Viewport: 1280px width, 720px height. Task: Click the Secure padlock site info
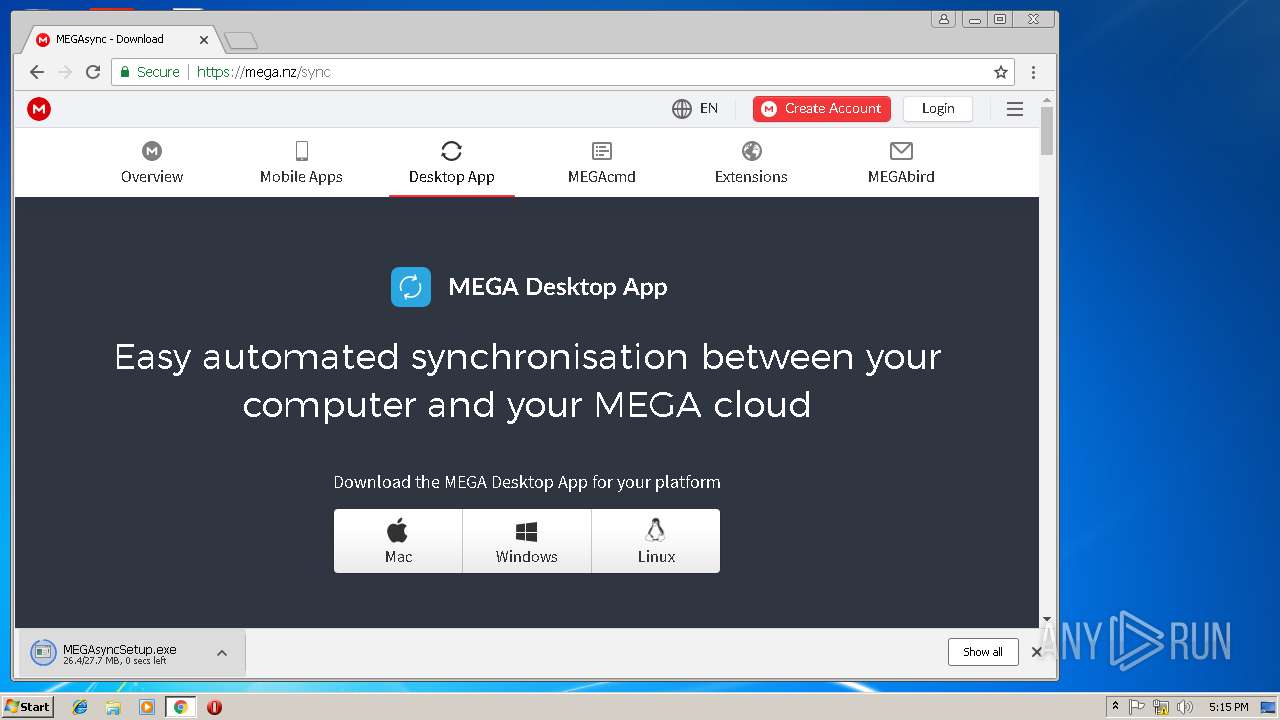(x=150, y=72)
